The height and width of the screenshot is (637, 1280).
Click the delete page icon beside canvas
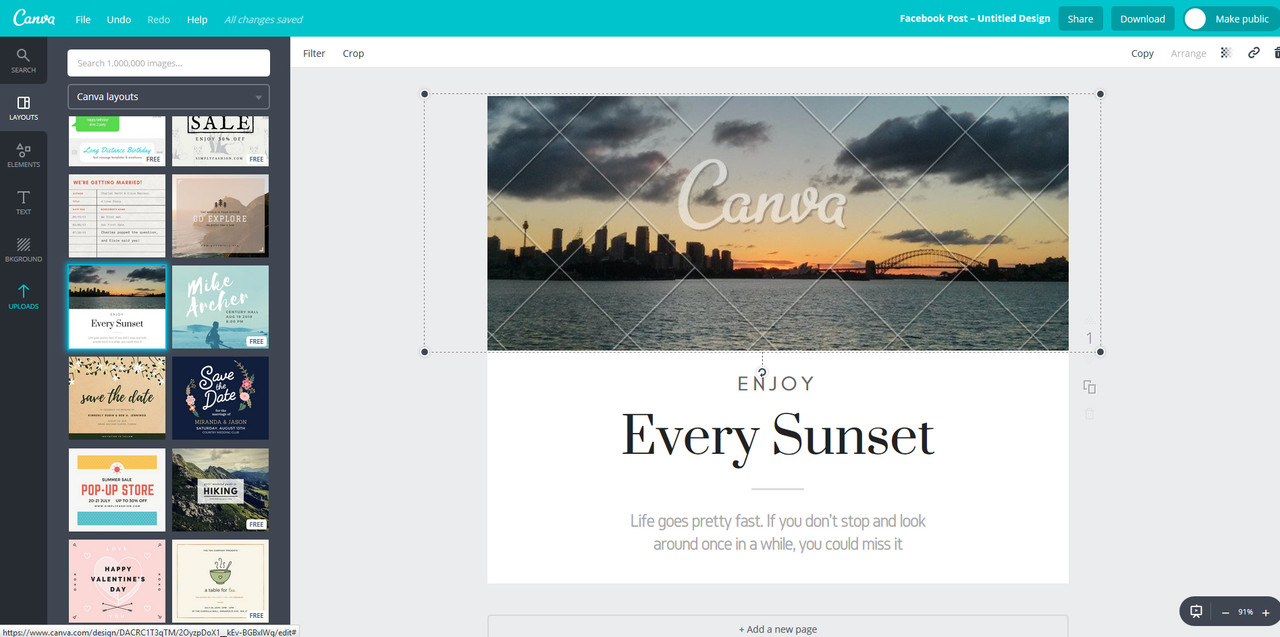click(x=1089, y=413)
